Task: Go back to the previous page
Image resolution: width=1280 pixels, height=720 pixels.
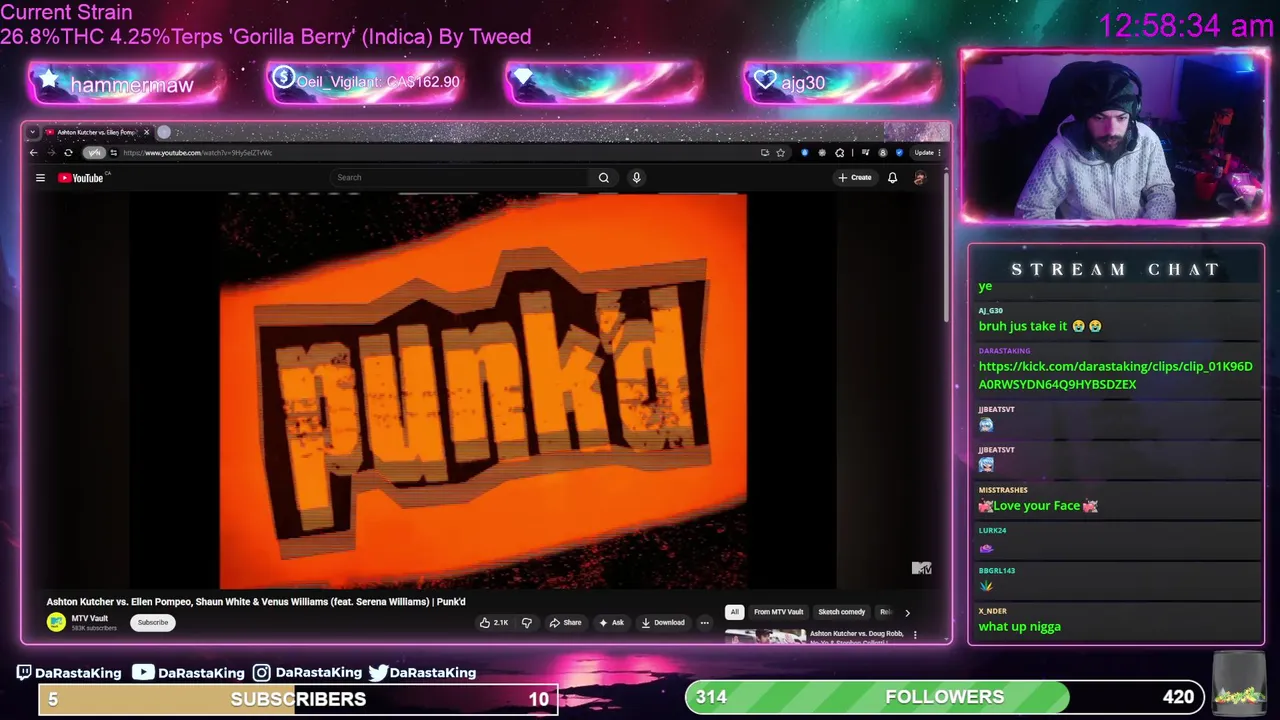Action: click(33, 153)
